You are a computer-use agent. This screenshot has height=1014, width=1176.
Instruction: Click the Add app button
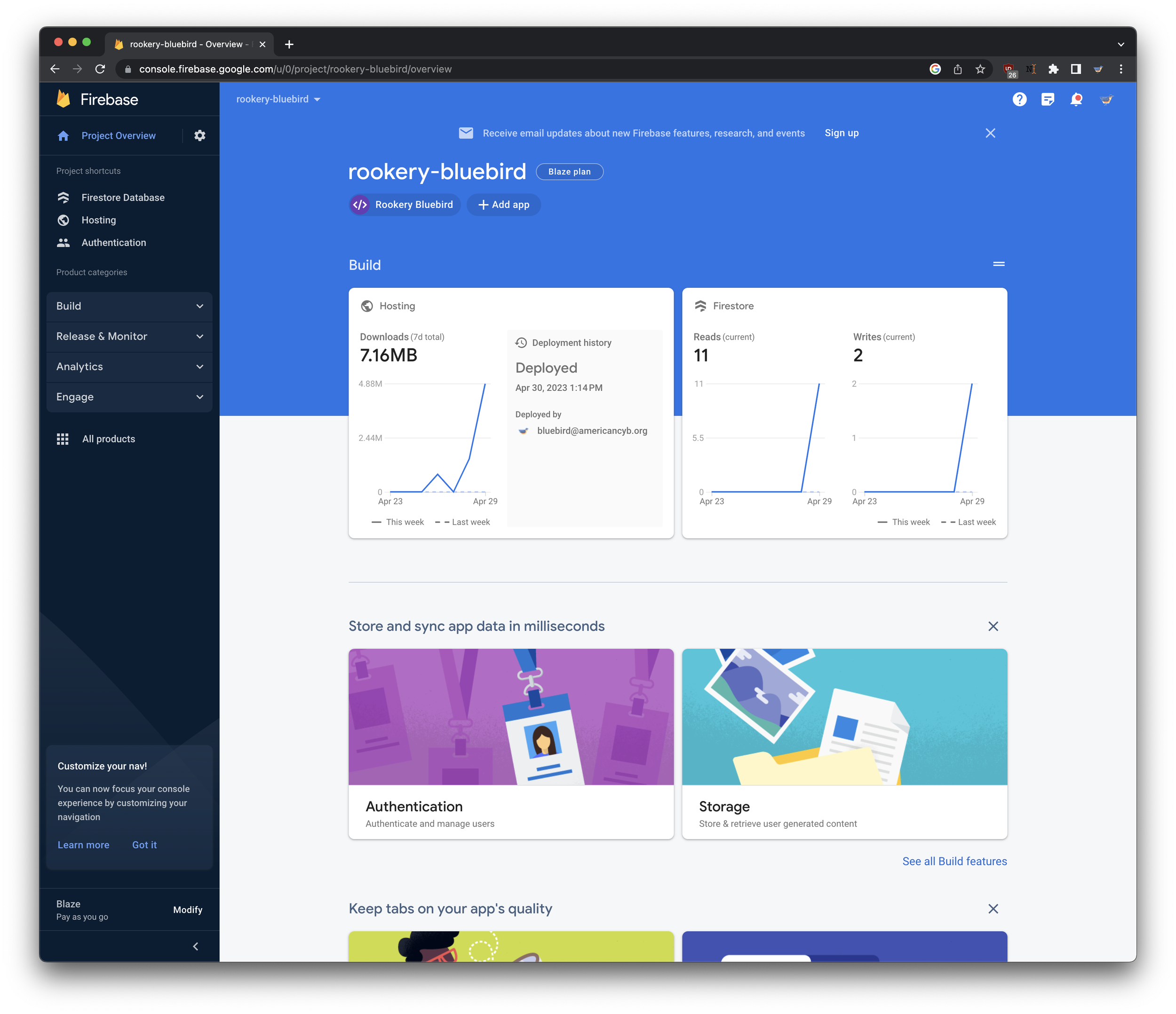point(503,205)
